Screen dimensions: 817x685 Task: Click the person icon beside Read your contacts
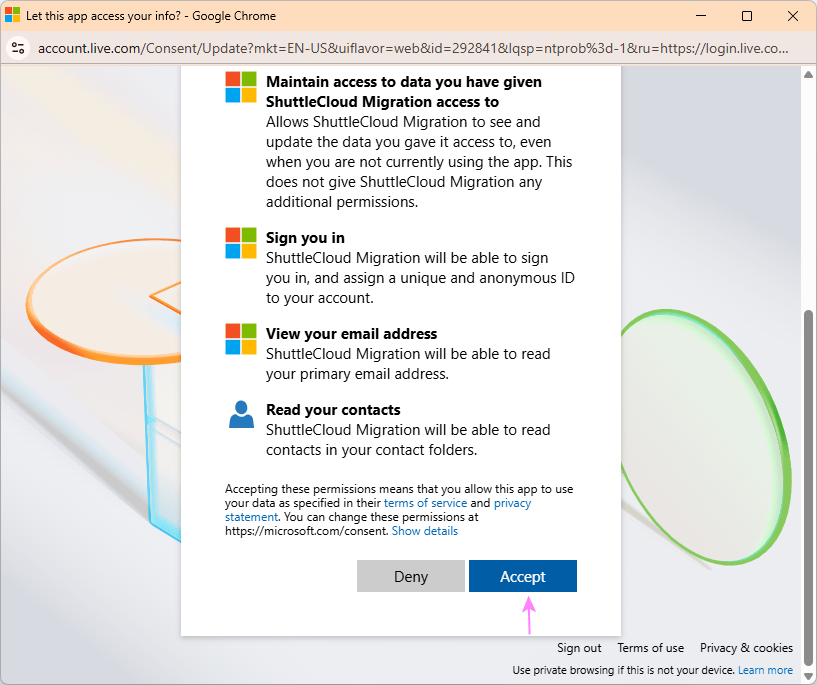(241, 415)
